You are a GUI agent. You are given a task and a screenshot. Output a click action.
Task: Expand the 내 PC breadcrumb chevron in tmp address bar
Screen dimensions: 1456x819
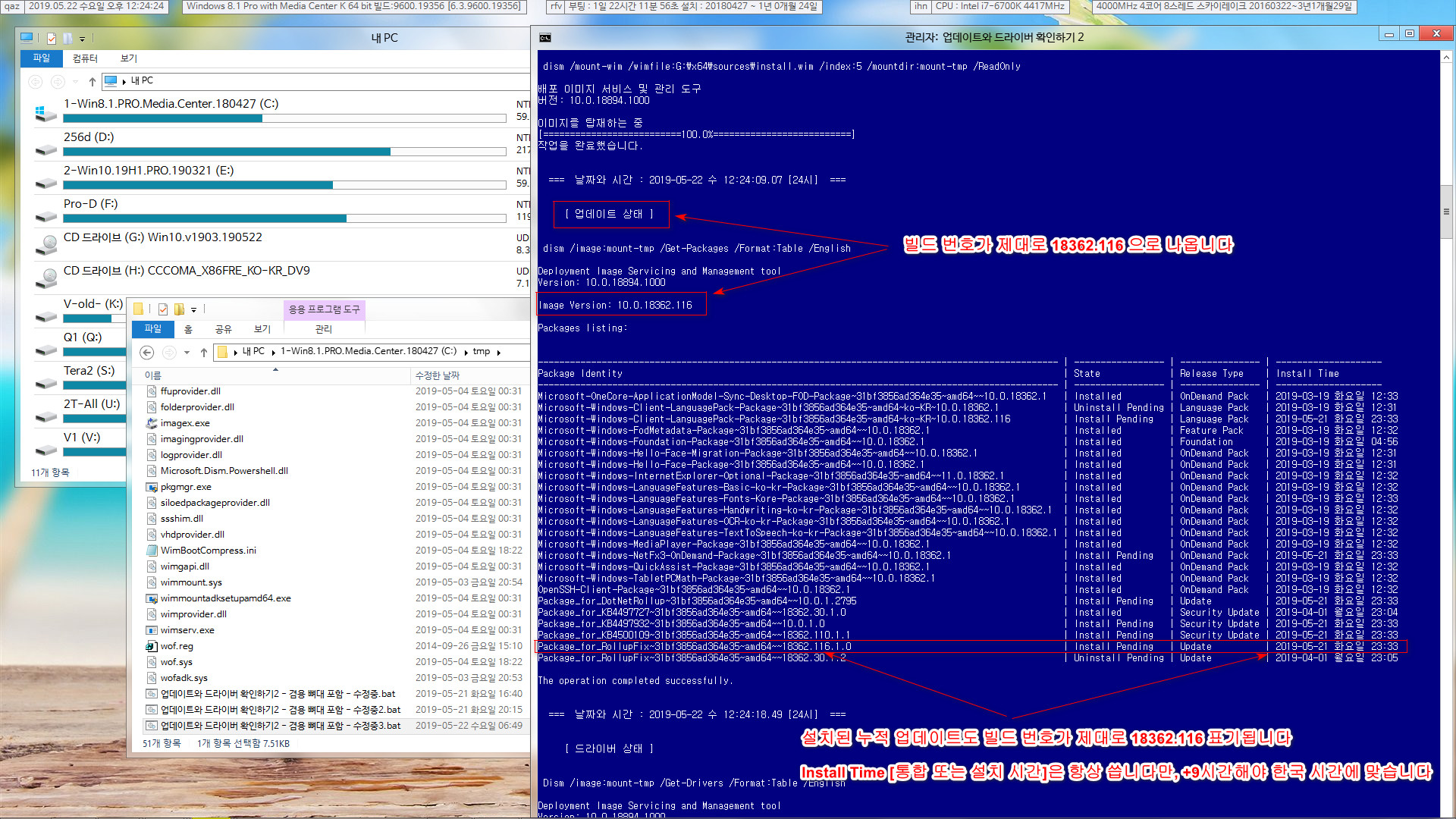273,352
